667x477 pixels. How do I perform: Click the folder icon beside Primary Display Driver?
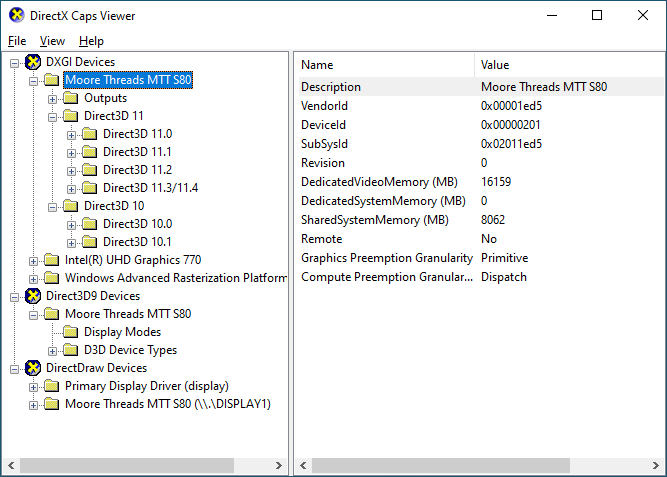coord(51,386)
